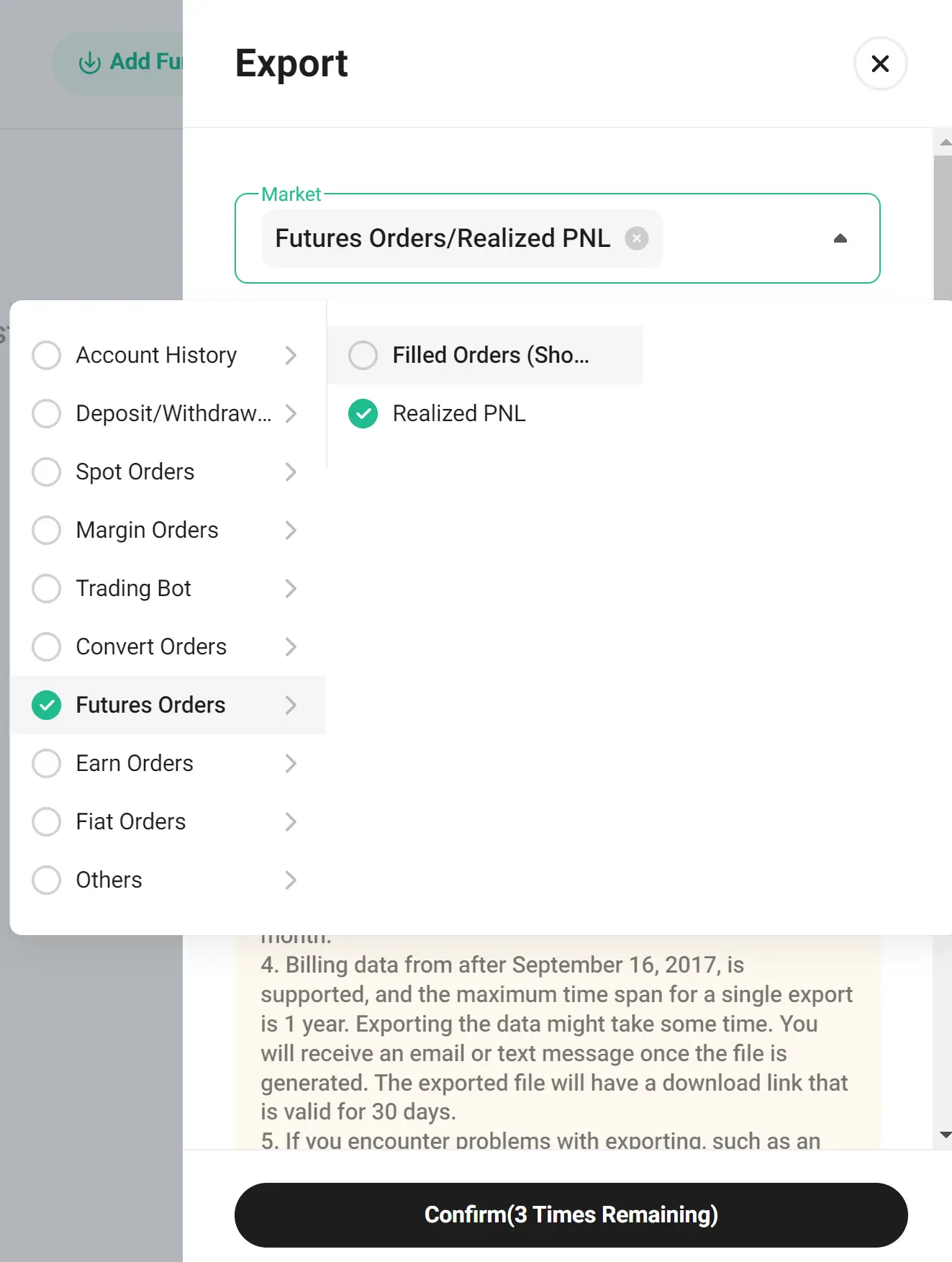Expand the Trading Bot submenu arrow

click(291, 588)
